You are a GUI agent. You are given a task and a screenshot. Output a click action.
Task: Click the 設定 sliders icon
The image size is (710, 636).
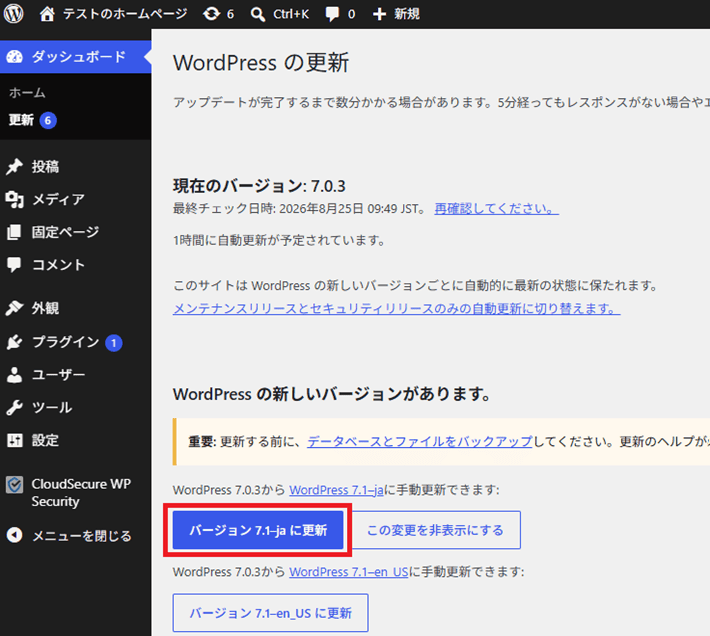point(14,440)
